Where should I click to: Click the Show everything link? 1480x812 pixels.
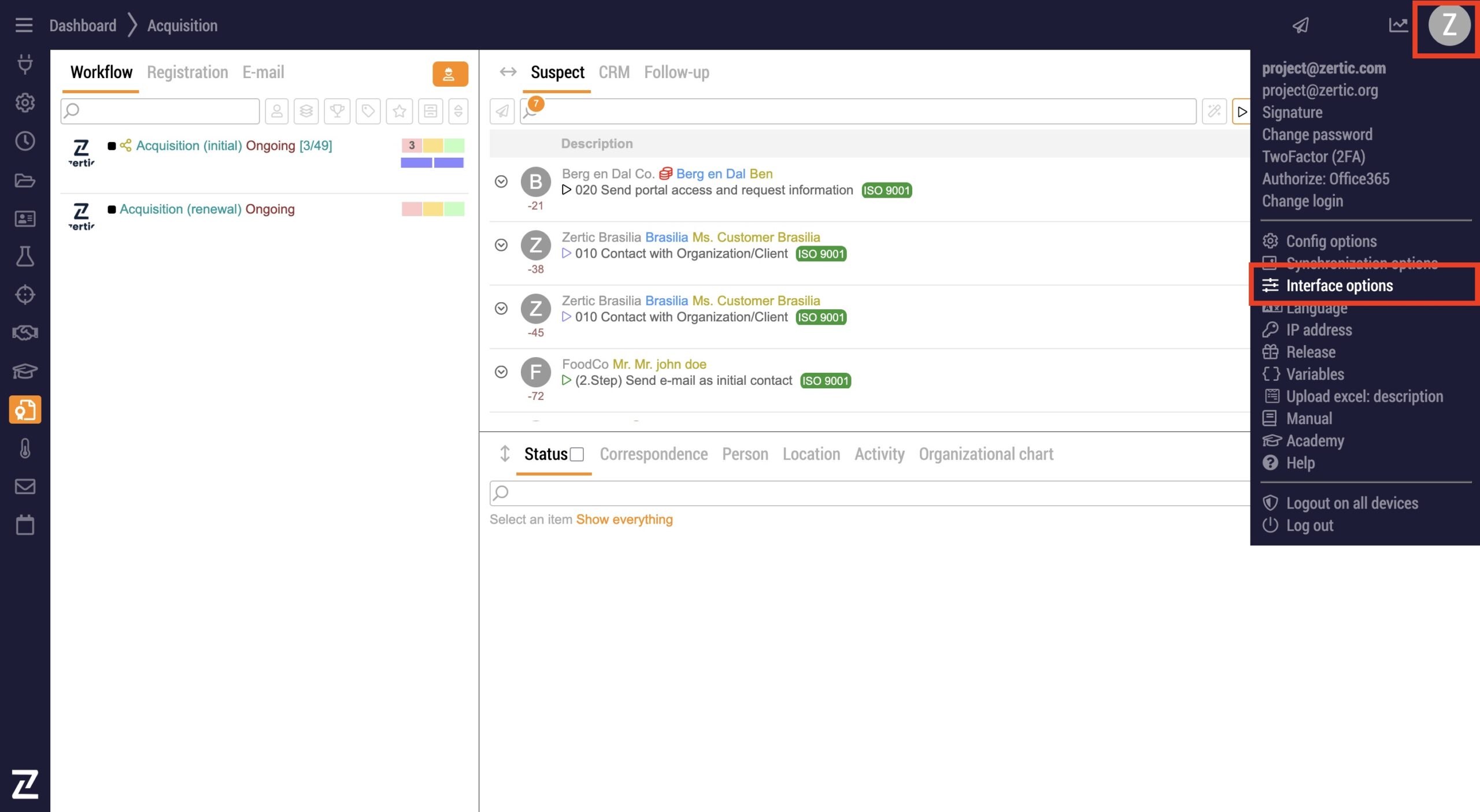coord(624,519)
